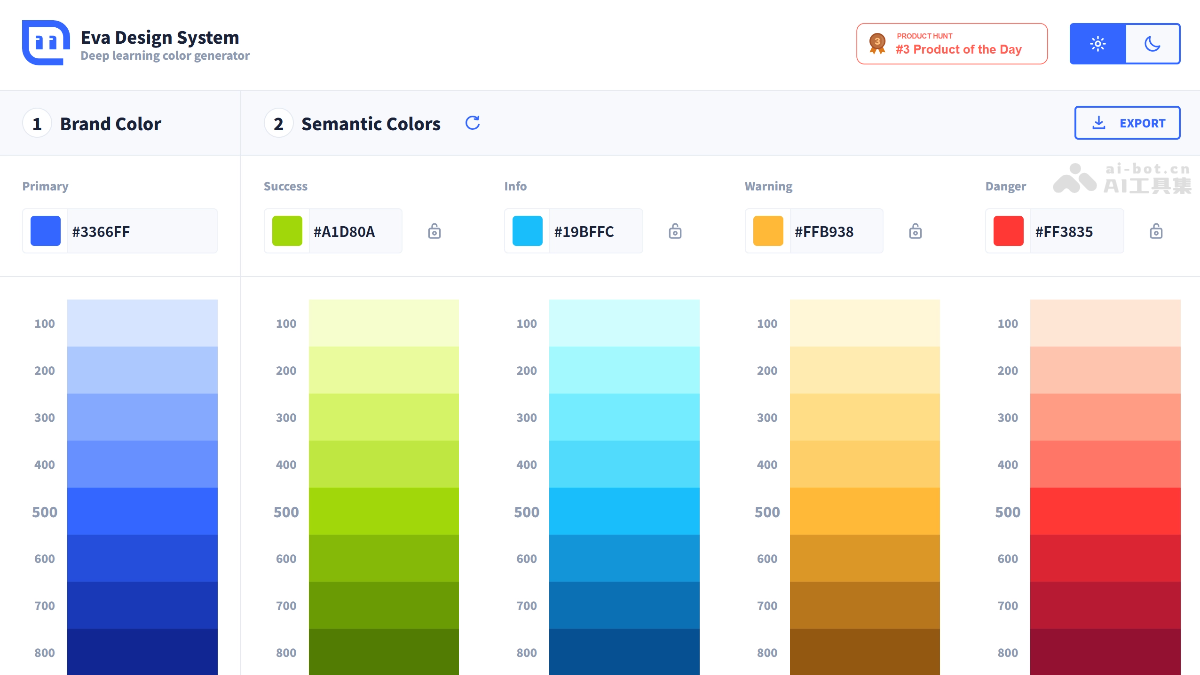The image size is (1200, 675).
Task: Select the moon icon for dark theme
Action: (x=1152, y=44)
